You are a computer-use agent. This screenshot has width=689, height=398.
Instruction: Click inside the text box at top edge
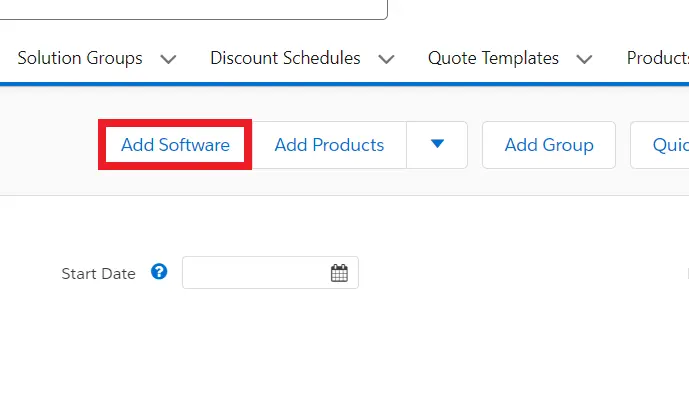coord(193,8)
